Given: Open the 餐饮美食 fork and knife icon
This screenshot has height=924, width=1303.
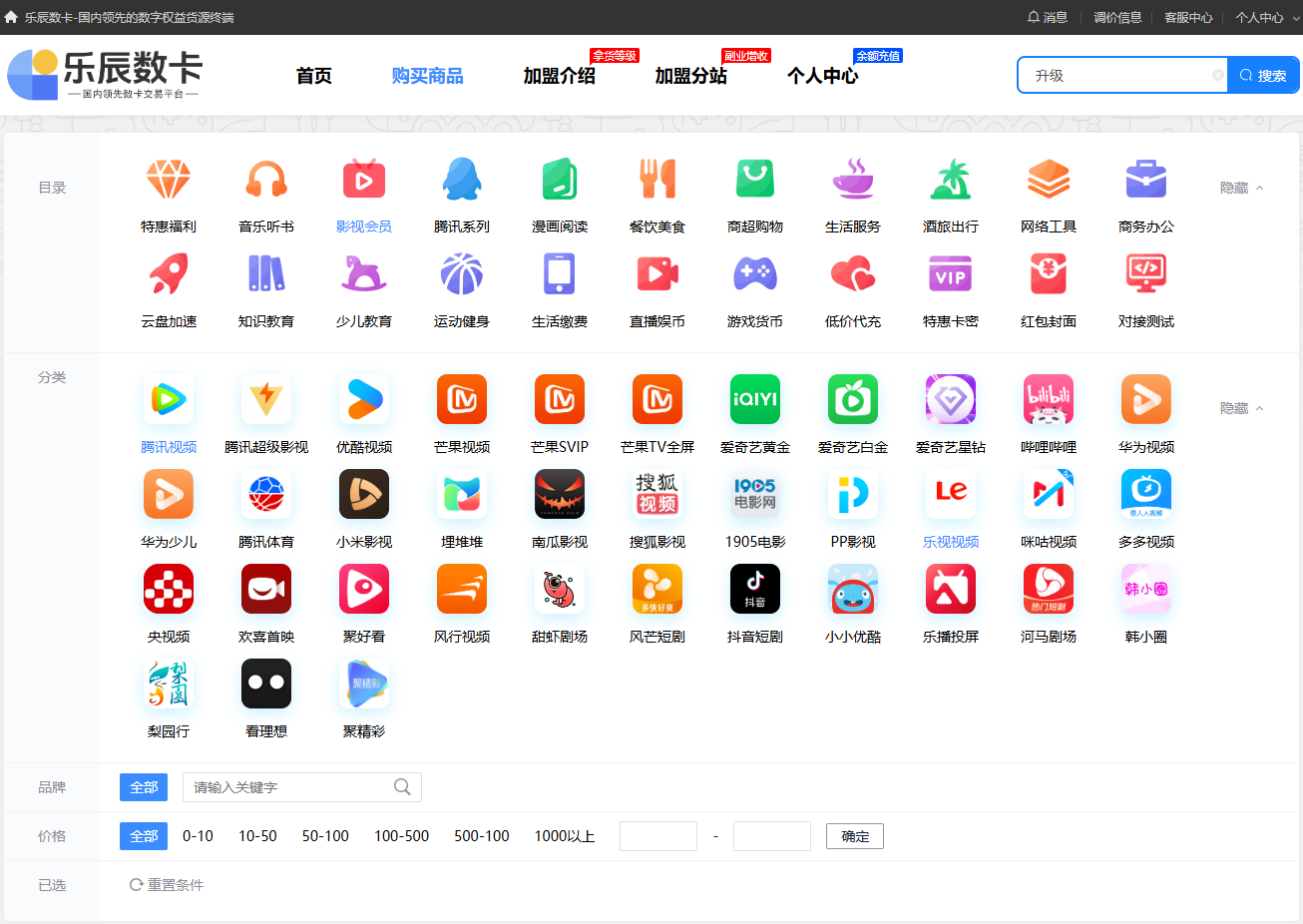Looking at the screenshot, I should pyautogui.click(x=657, y=180).
